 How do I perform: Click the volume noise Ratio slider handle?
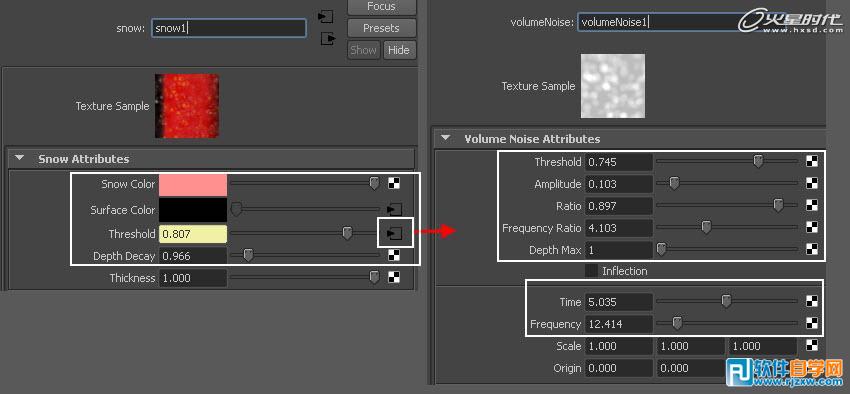click(778, 205)
